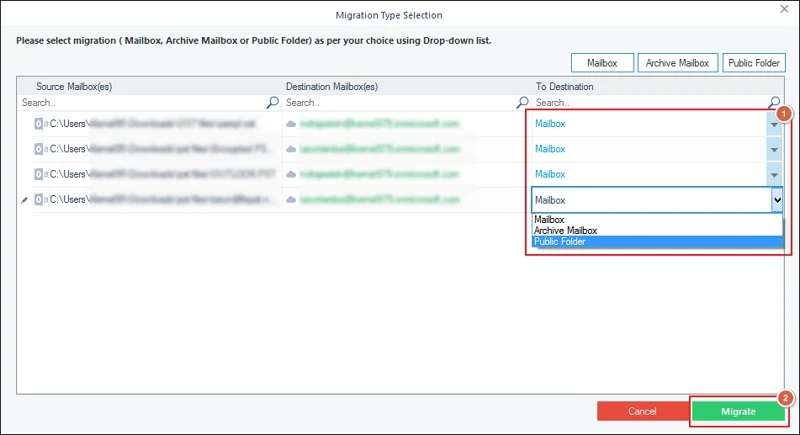Click the Outlook file icon in second row

pyautogui.click(x=39, y=149)
